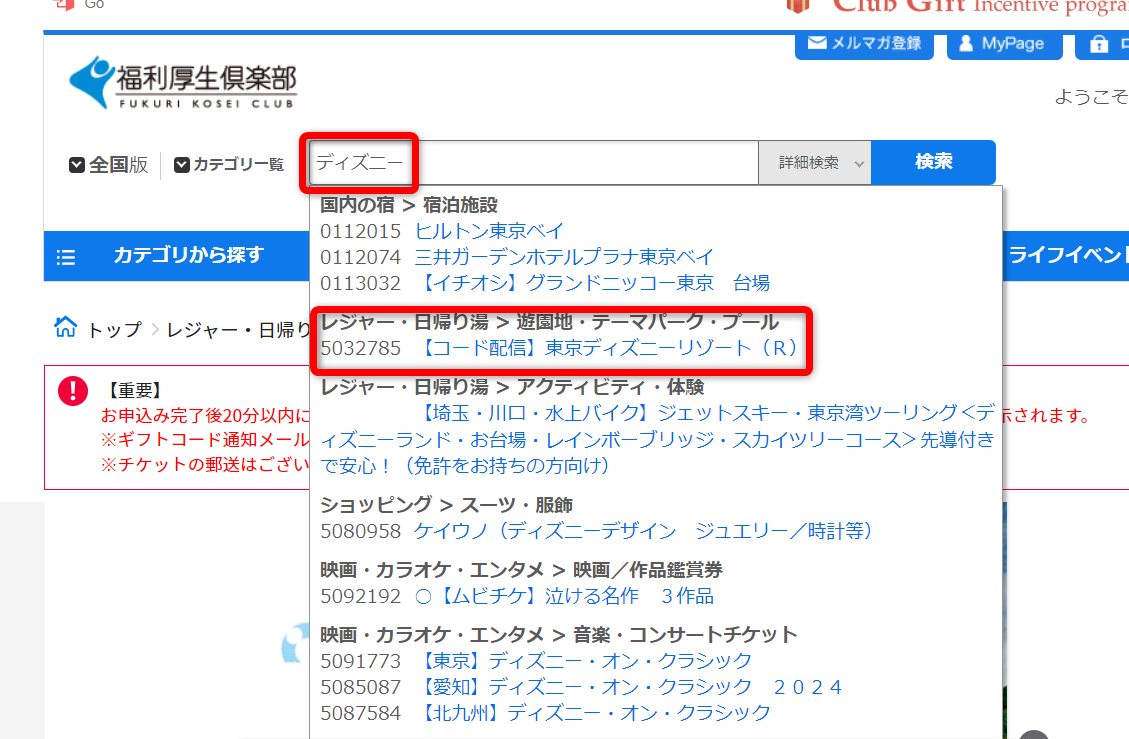The image size is (1129, 739).
Task: Select 【東京】ディズニー・オン・クラシック suggestion
Action: 585,661
